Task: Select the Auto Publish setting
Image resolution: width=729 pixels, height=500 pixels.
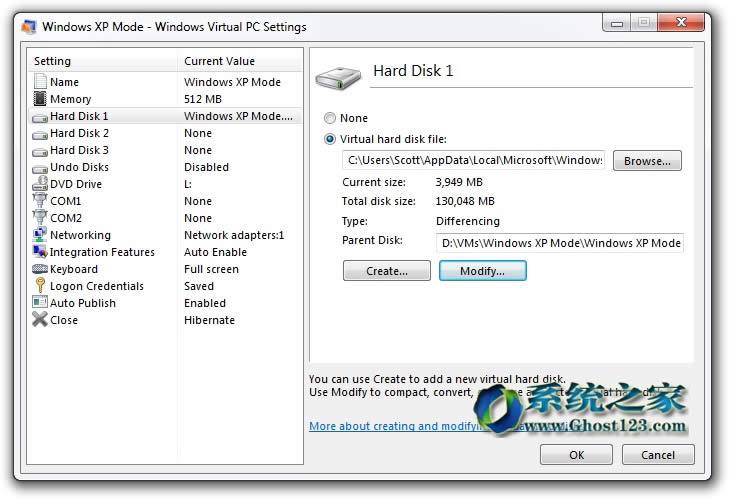Action: click(83, 303)
